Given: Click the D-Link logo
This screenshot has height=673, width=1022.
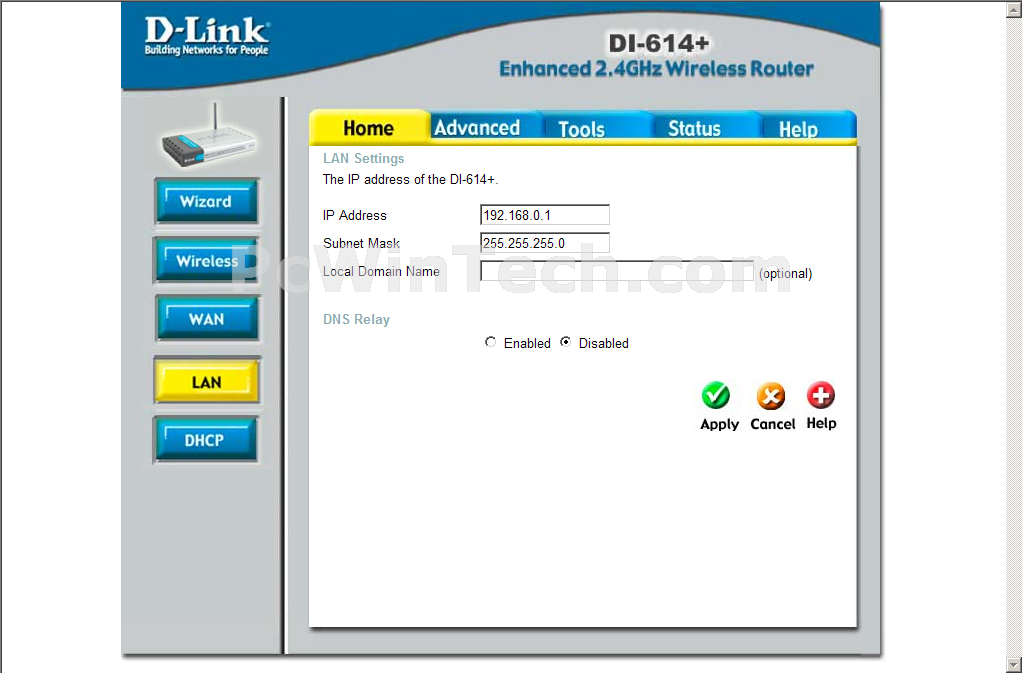Looking at the screenshot, I should [207, 36].
